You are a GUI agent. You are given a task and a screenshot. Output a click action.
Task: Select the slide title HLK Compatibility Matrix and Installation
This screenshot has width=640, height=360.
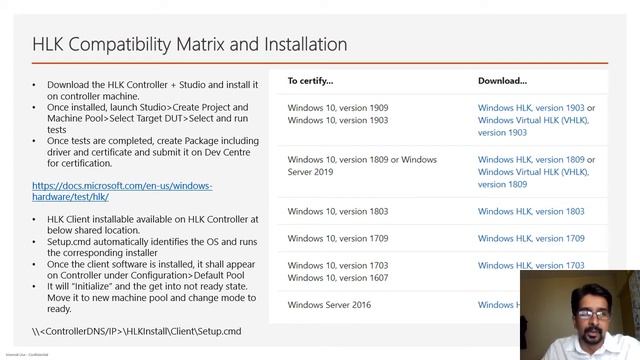point(190,44)
